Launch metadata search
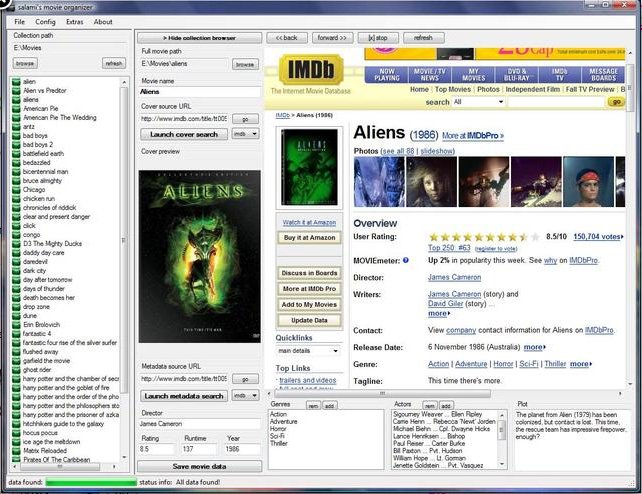This screenshot has width=642, height=494. 184,396
